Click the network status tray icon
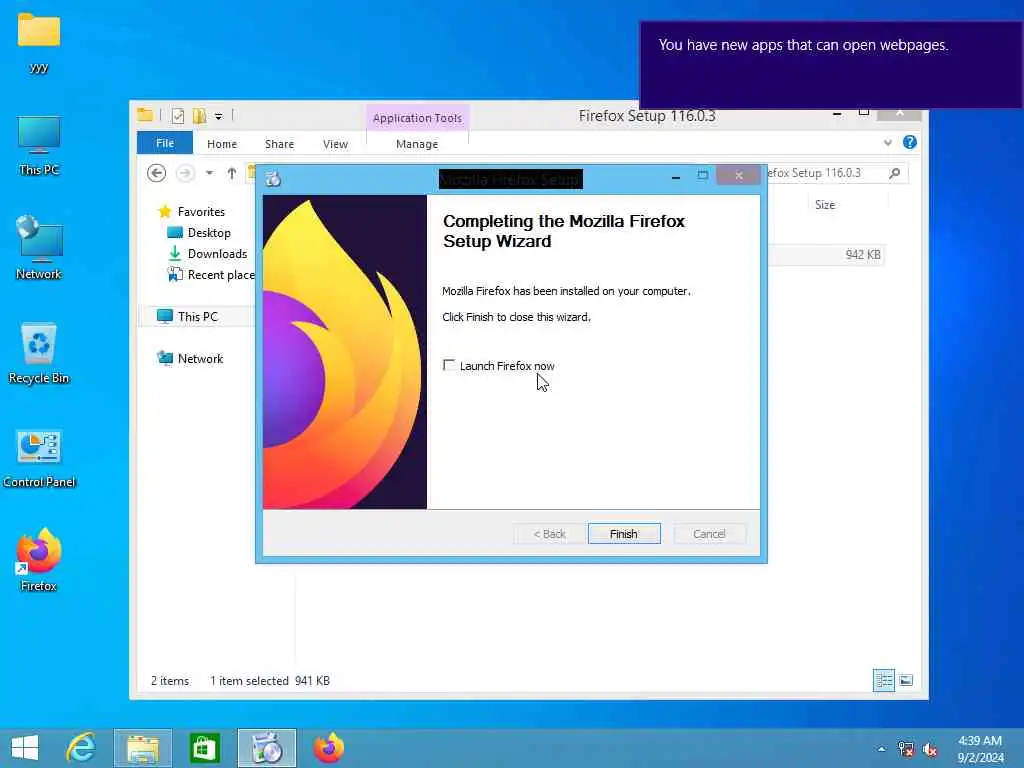1024x768 pixels. pos(906,749)
